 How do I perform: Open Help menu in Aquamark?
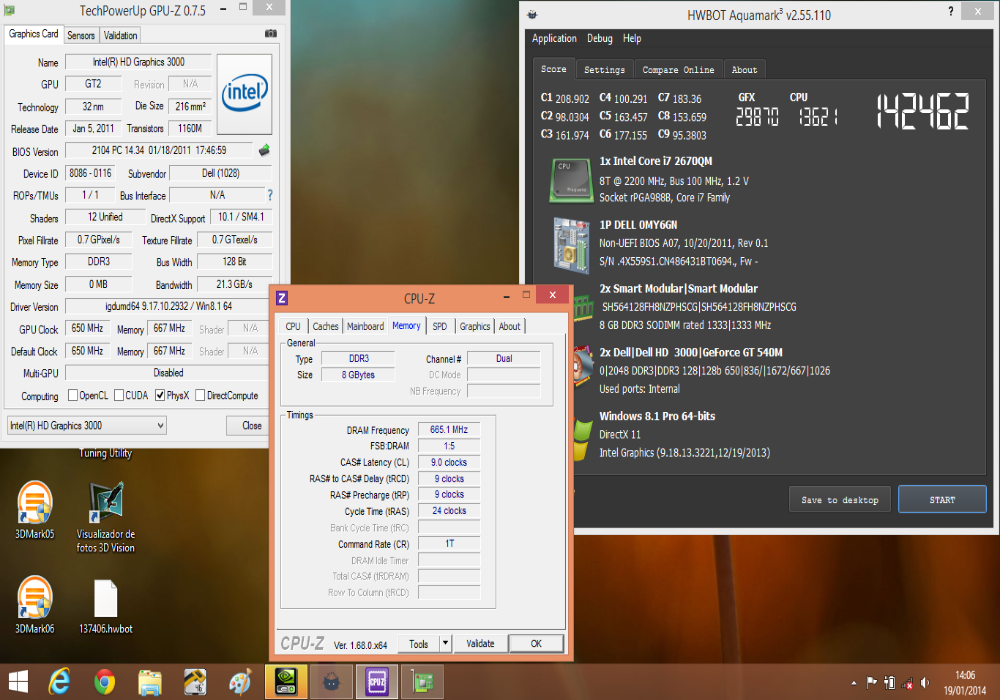coord(632,38)
